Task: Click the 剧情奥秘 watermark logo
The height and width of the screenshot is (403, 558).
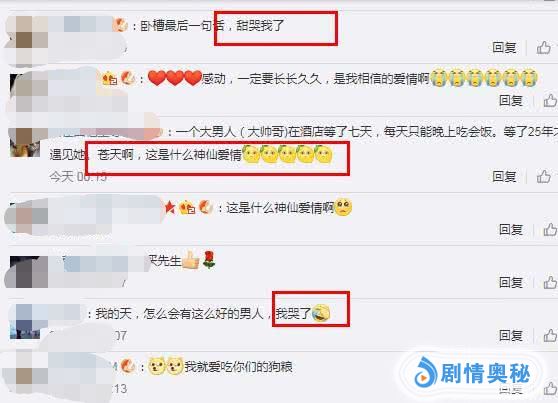Action: point(472,373)
